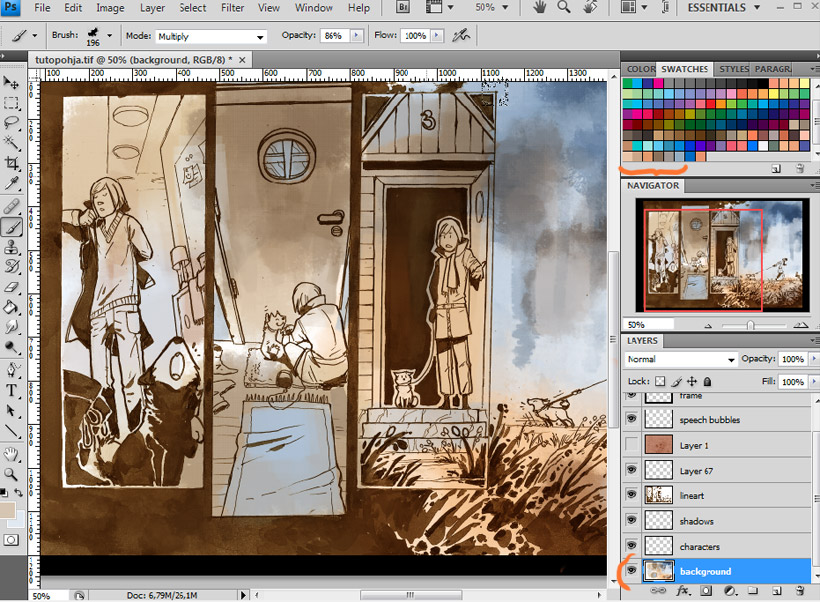The image size is (820, 602).
Task: Click the brush Opacity field
Action: point(333,36)
